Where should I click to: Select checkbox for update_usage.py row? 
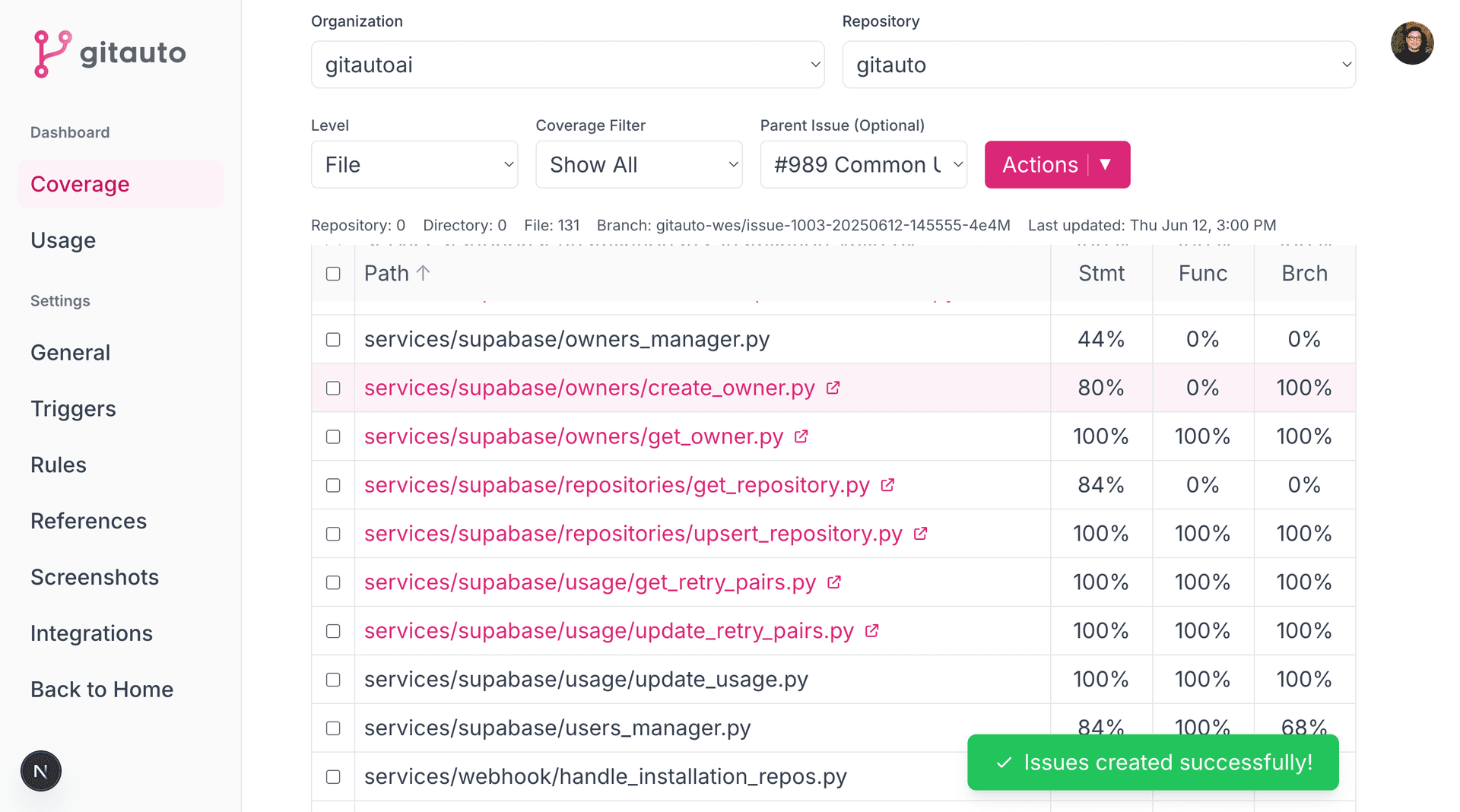pos(333,680)
